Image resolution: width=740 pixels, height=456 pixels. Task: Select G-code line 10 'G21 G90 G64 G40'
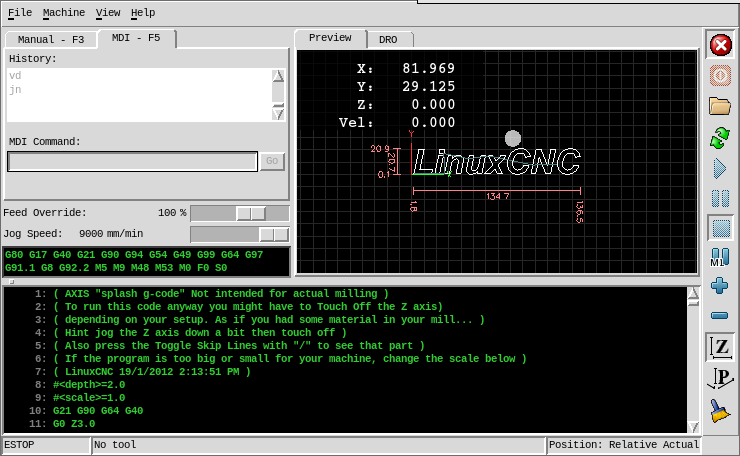pos(98,411)
